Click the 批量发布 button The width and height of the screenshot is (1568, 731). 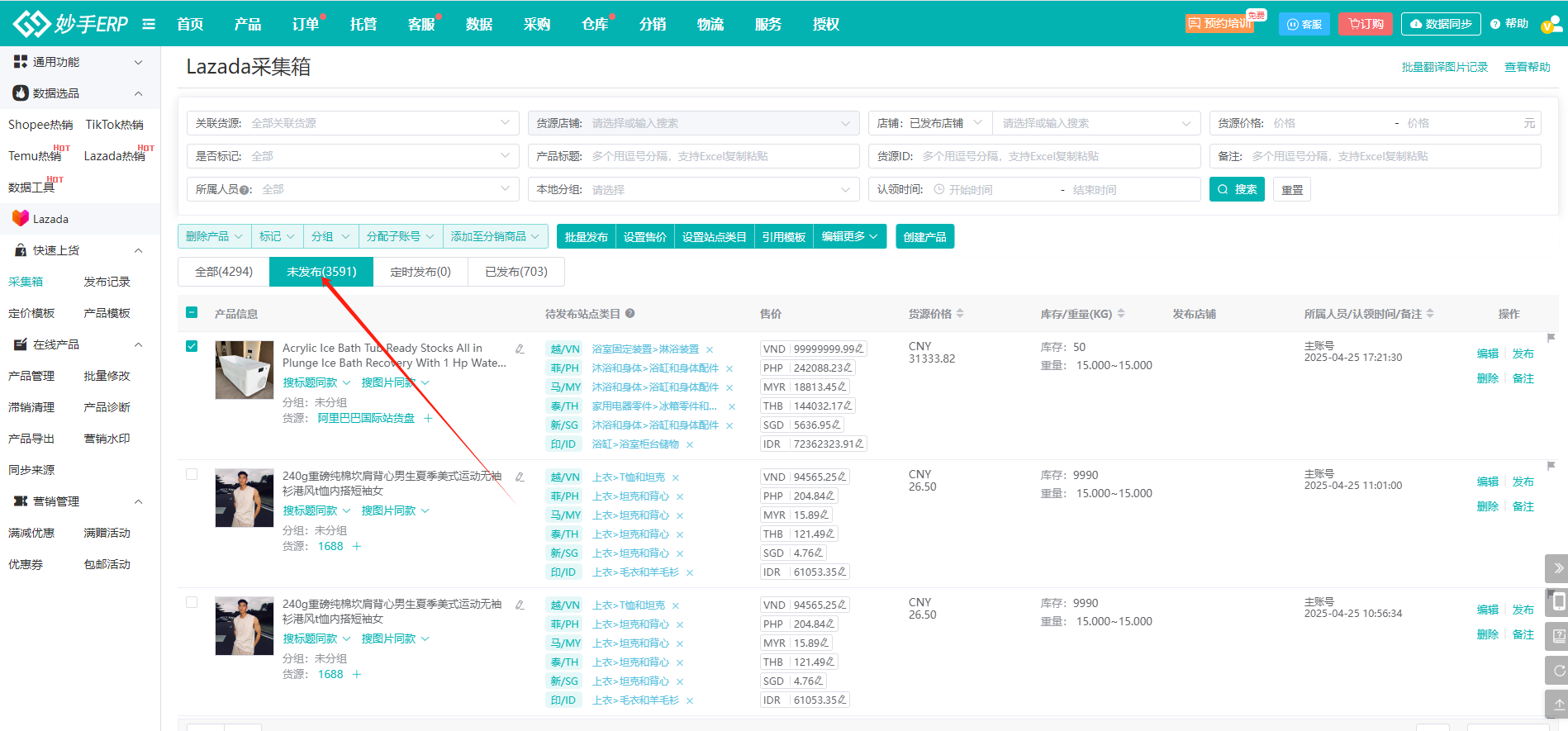tap(587, 236)
